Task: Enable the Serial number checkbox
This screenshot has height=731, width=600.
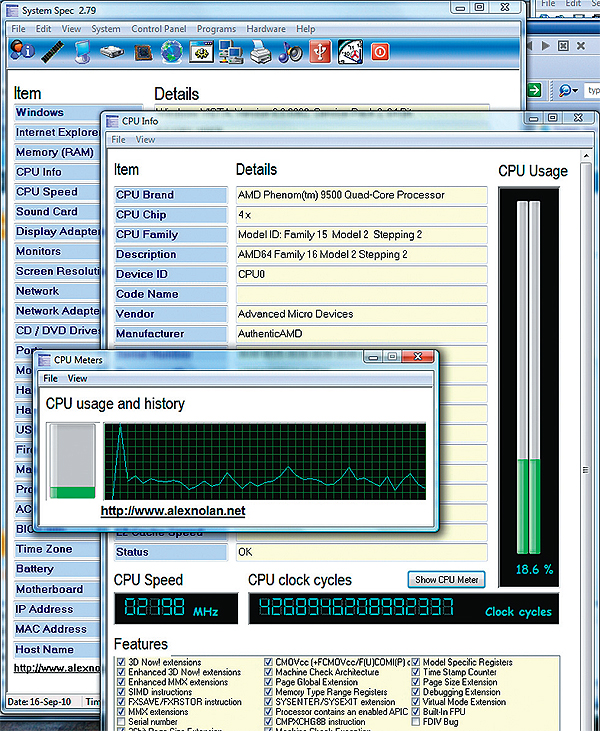Action: coord(121,722)
